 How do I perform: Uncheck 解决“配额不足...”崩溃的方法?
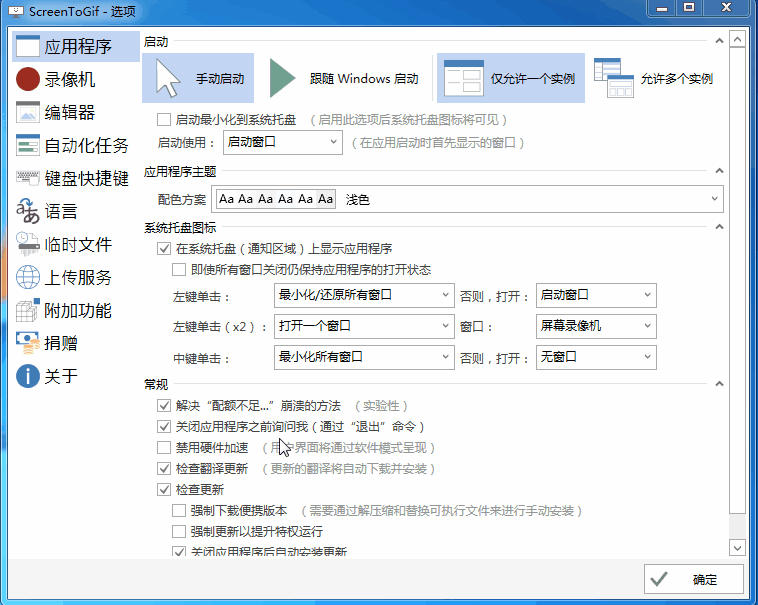[164, 405]
